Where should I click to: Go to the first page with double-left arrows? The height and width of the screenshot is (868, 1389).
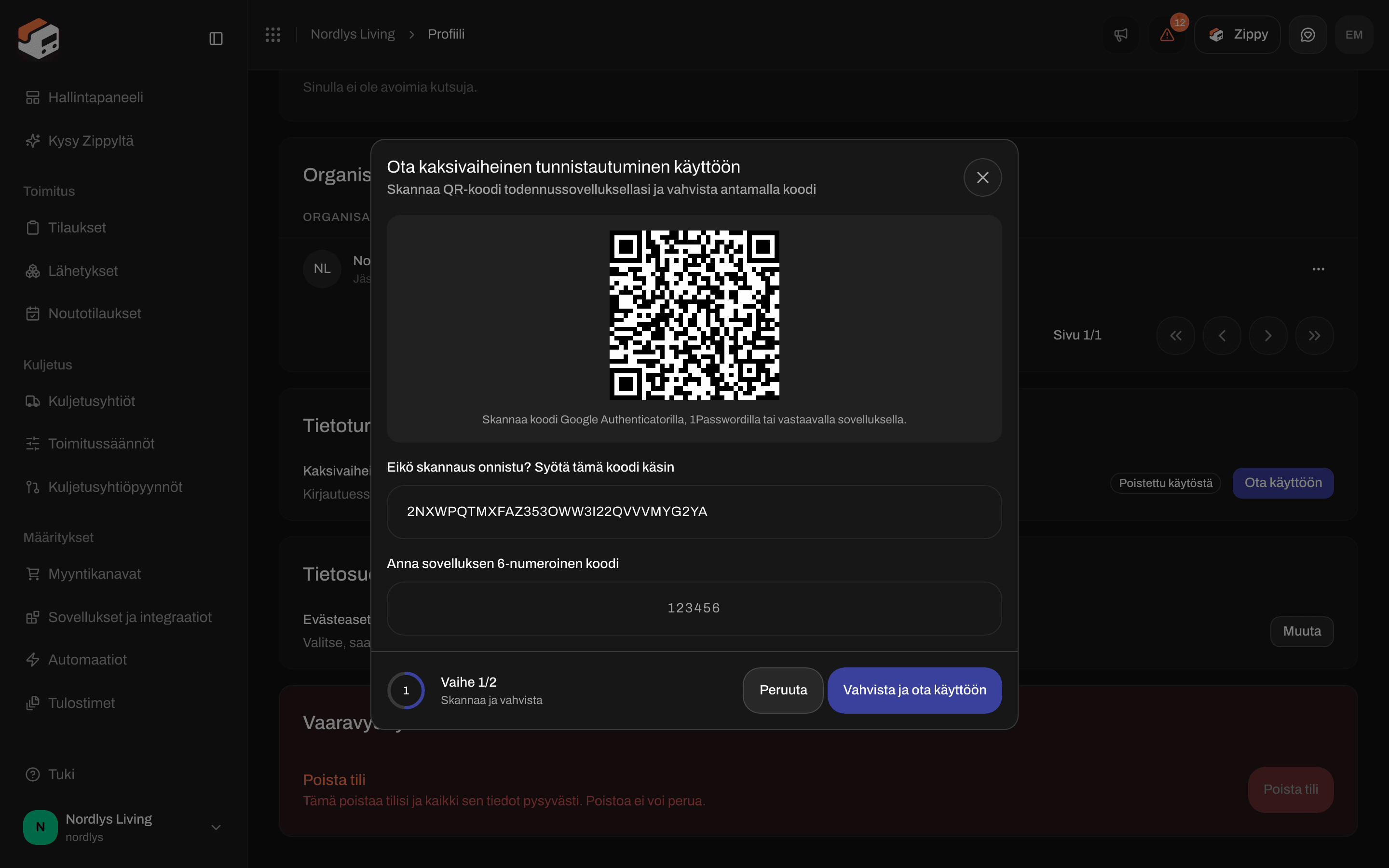tap(1175, 335)
